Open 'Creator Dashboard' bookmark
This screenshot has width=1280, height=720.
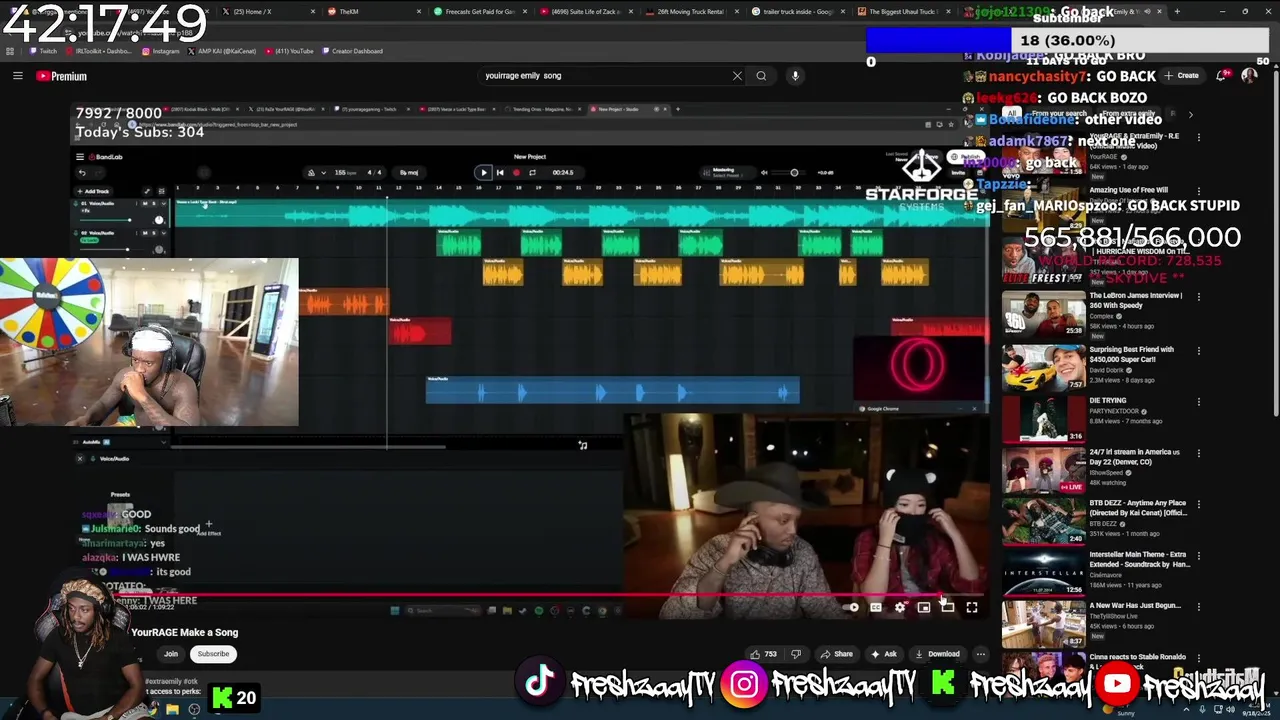click(x=352, y=51)
